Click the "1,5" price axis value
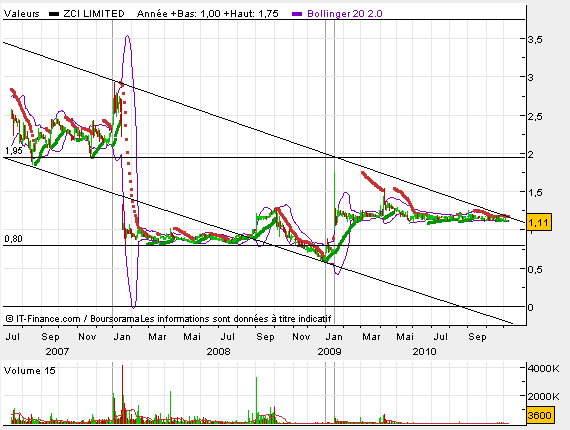Image resolution: width=570 pixels, height=430 pixels. (535, 192)
